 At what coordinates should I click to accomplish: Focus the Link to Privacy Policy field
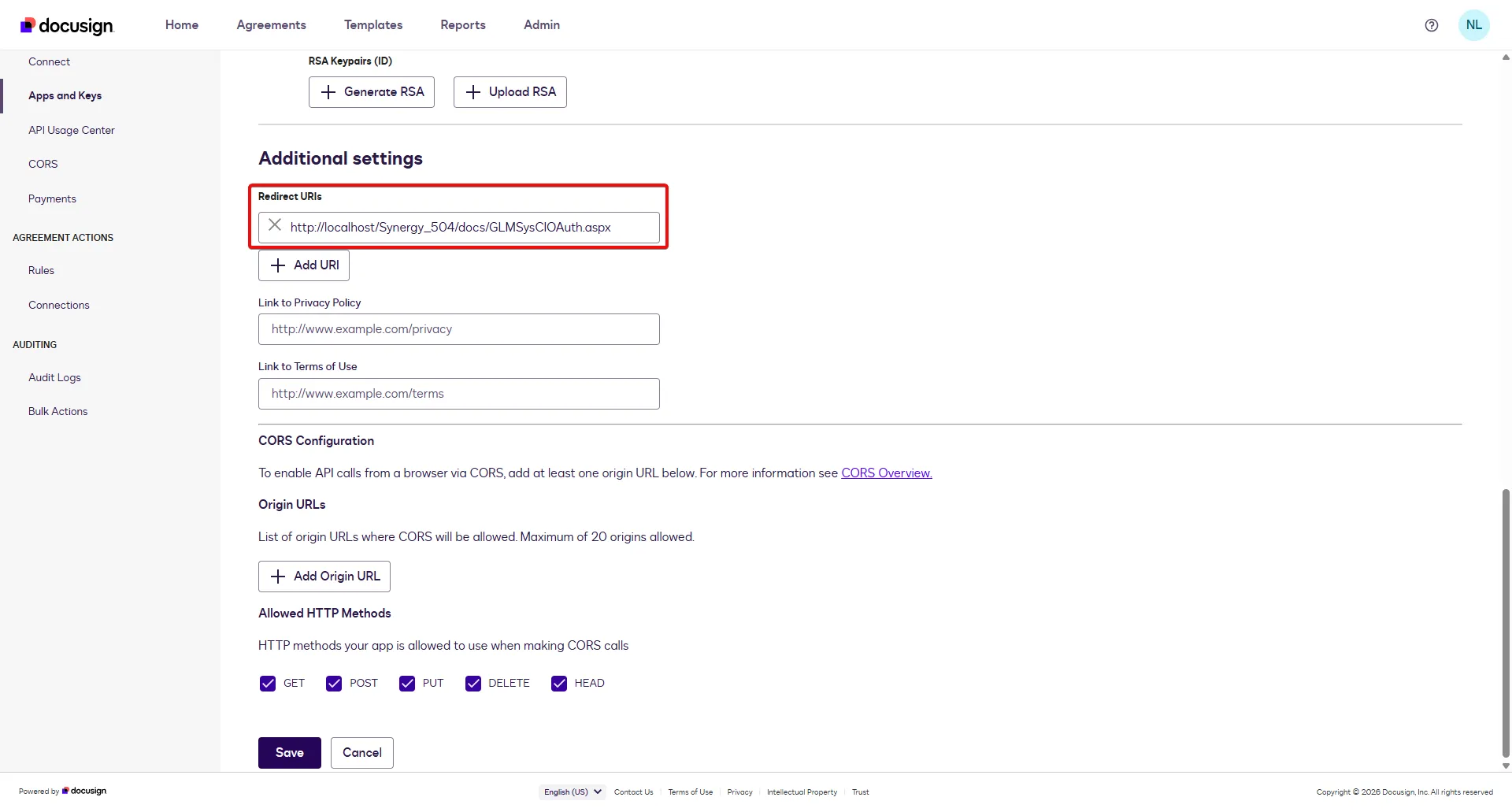458,329
